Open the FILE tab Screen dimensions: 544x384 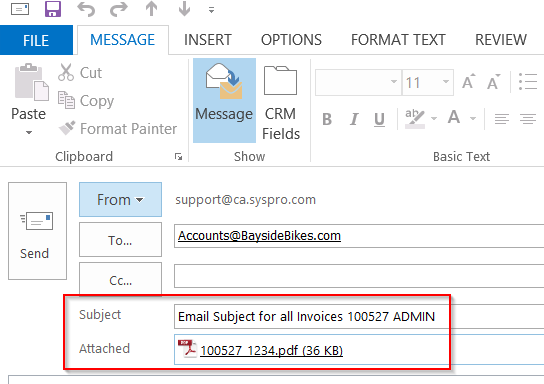[x=36, y=40]
